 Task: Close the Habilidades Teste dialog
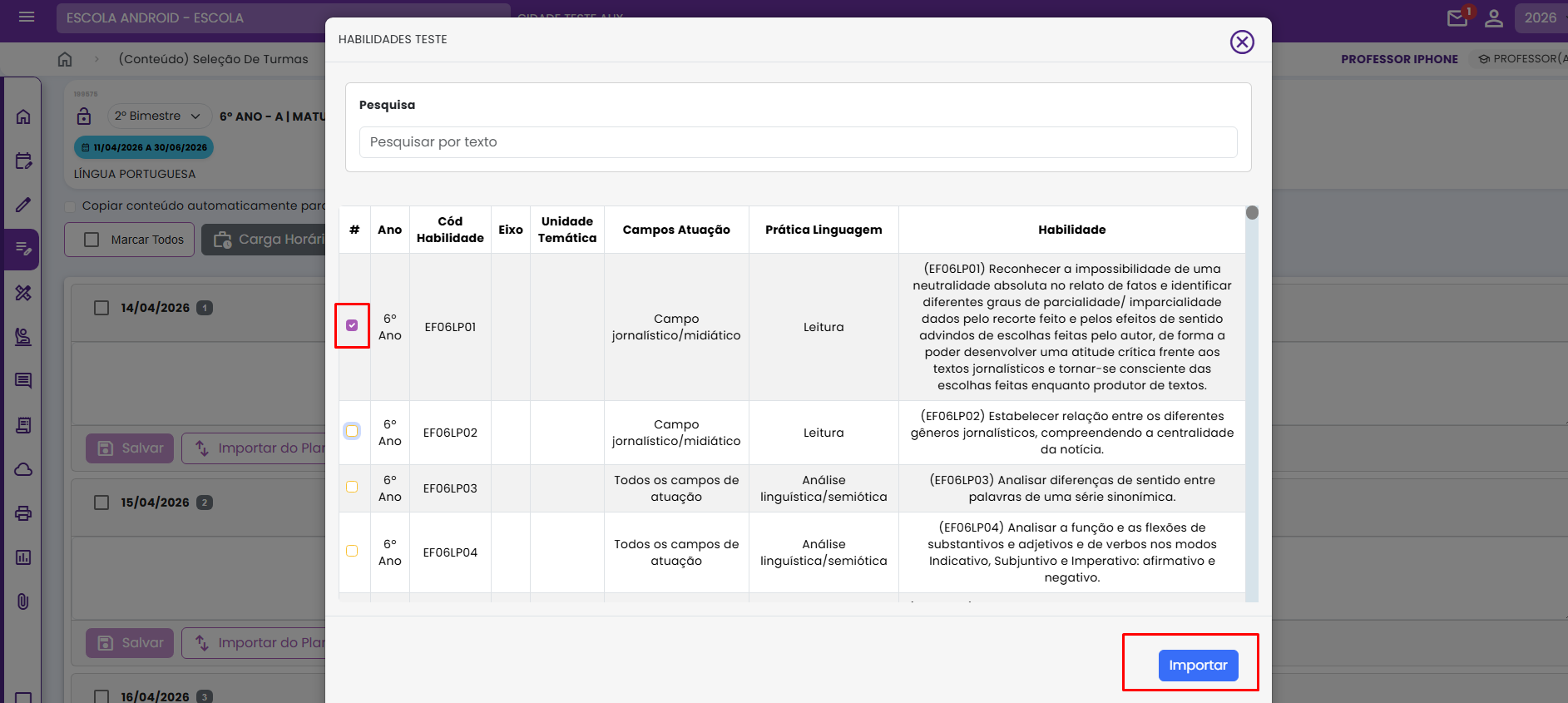click(x=1242, y=42)
